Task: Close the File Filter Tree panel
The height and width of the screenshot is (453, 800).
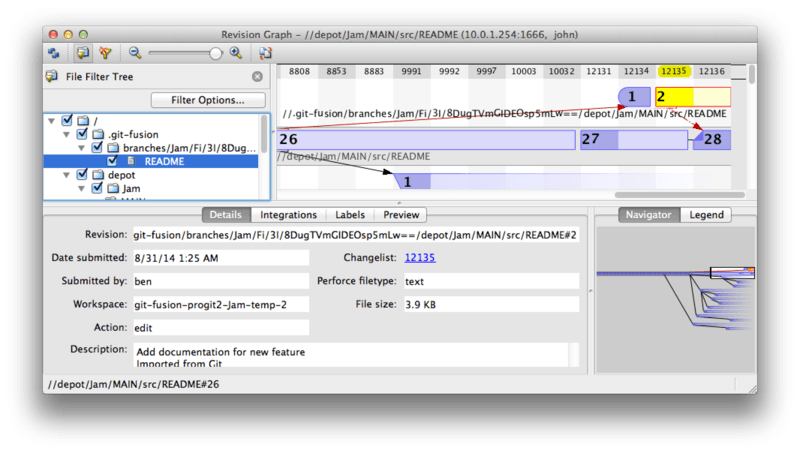Action: (257, 76)
